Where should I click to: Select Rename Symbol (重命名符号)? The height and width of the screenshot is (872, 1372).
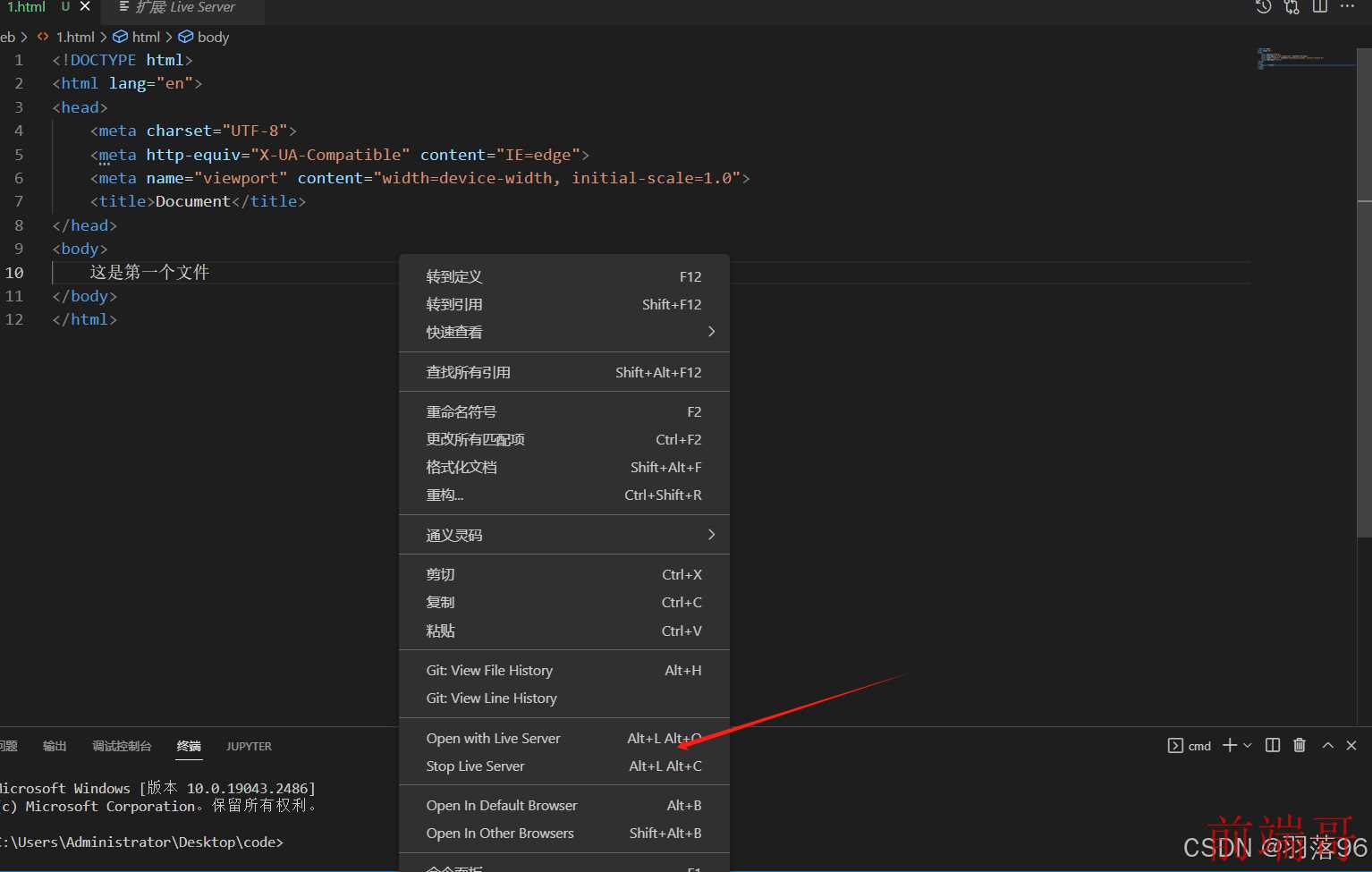coord(564,411)
